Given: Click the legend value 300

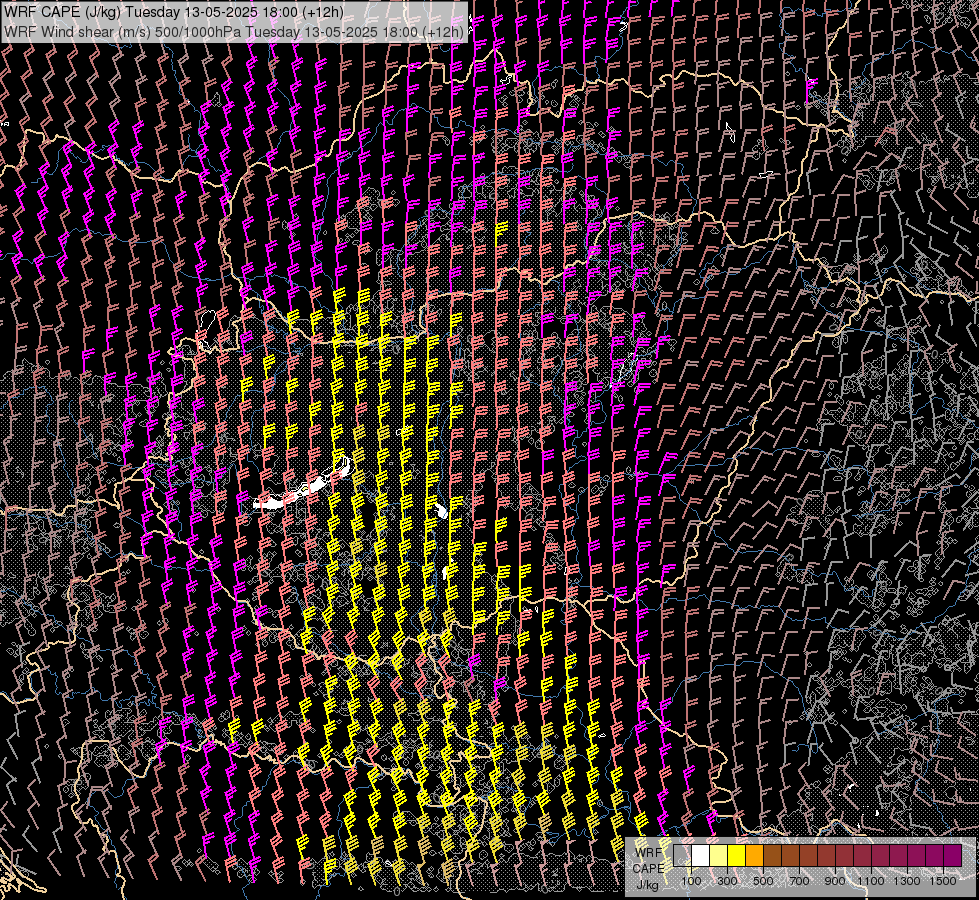Looking at the screenshot, I should tap(727, 881).
